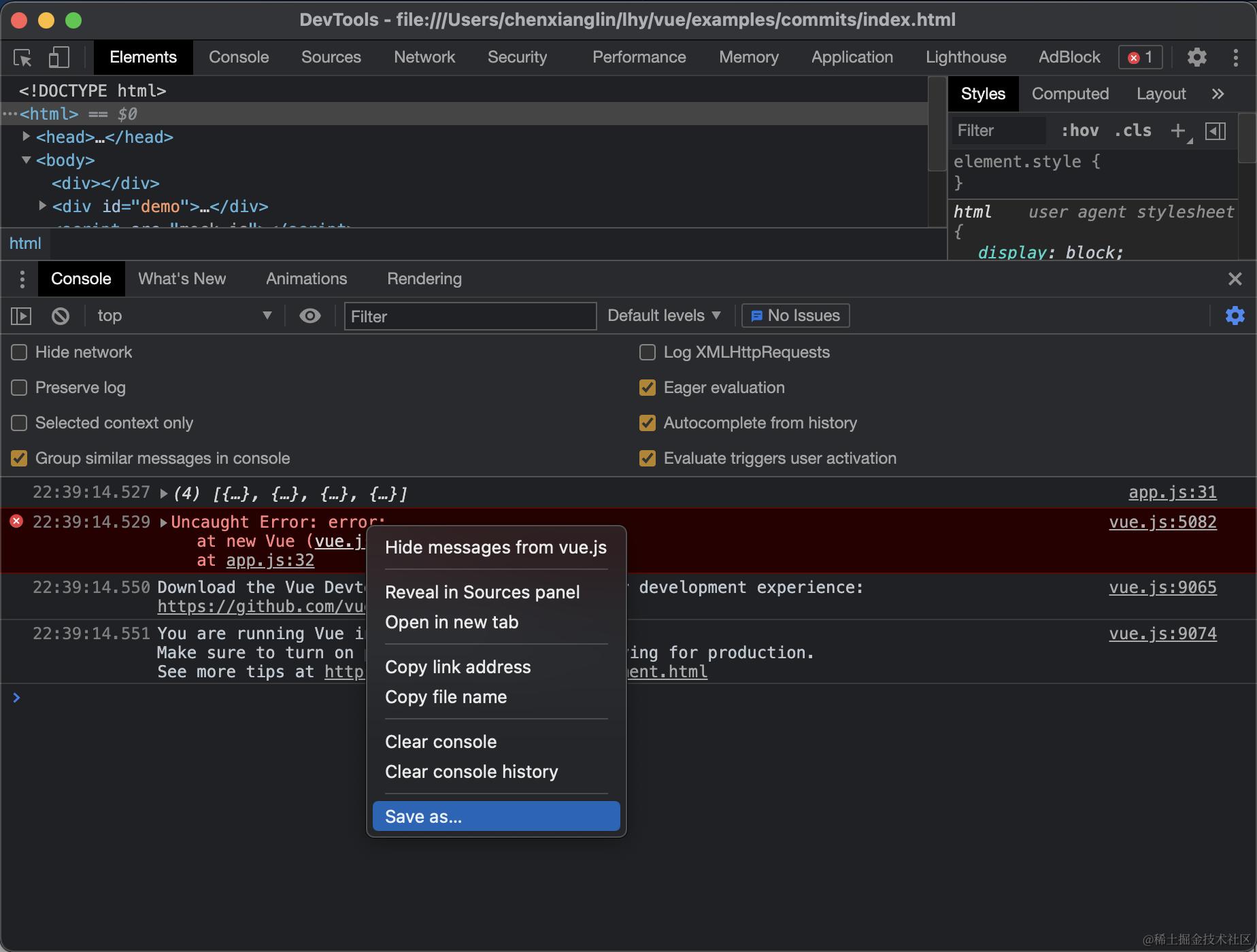The width and height of the screenshot is (1257, 952).
Task: Switch to the Sources panel tab
Action: click(x=331, y=57)
